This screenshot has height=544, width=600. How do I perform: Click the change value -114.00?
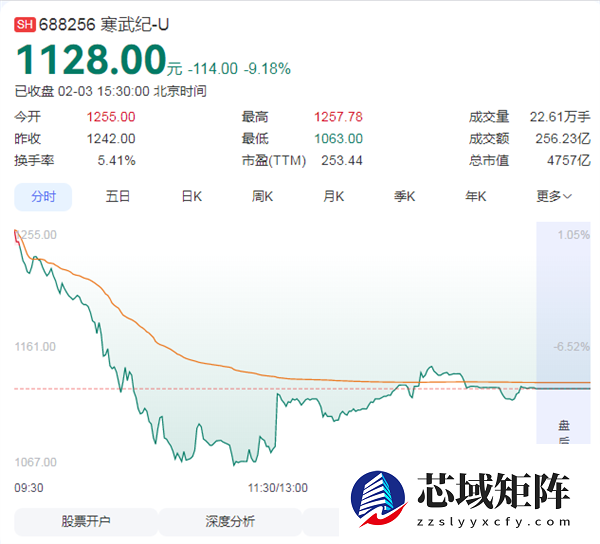213,69
